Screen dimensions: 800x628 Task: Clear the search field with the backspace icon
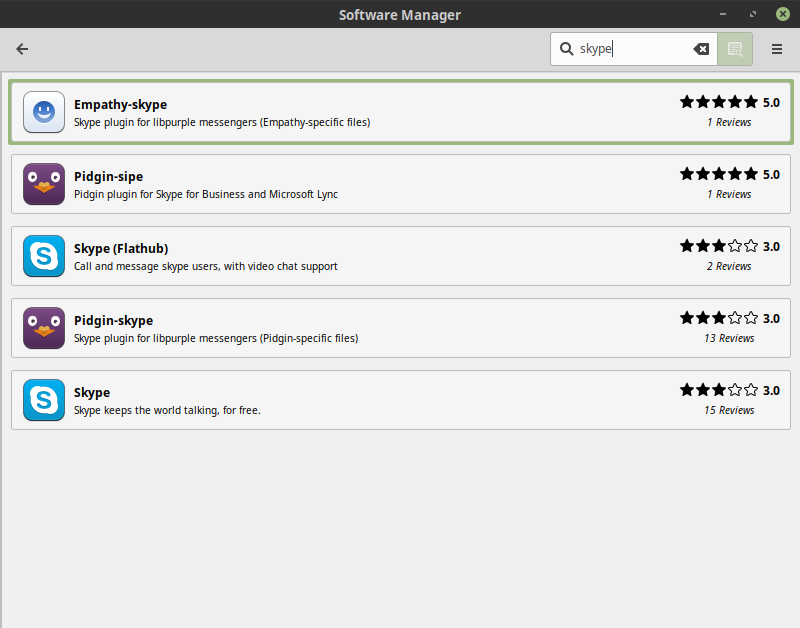[x=701, y=48]
